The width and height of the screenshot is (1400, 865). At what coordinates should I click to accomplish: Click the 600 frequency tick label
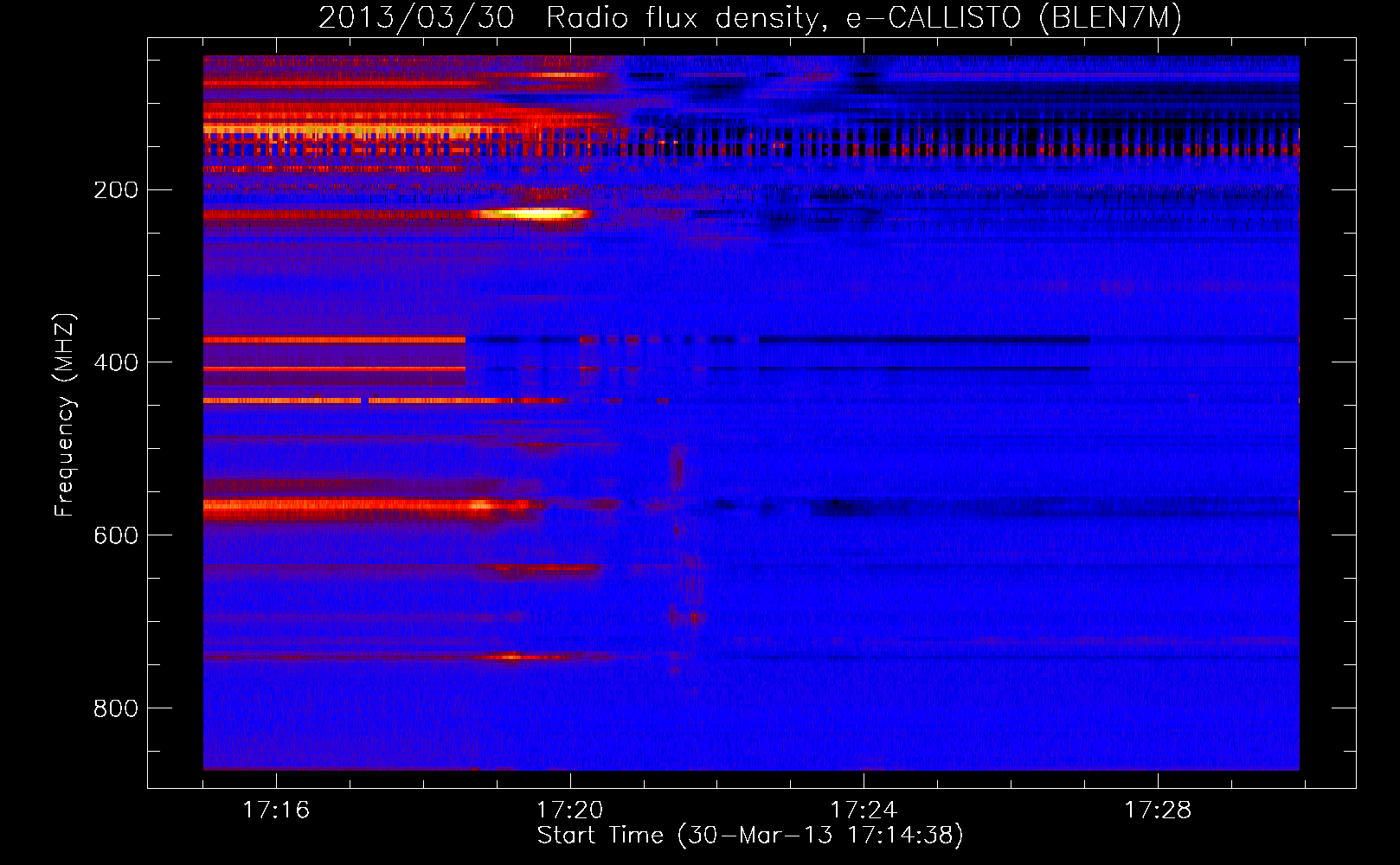[116, 535]
